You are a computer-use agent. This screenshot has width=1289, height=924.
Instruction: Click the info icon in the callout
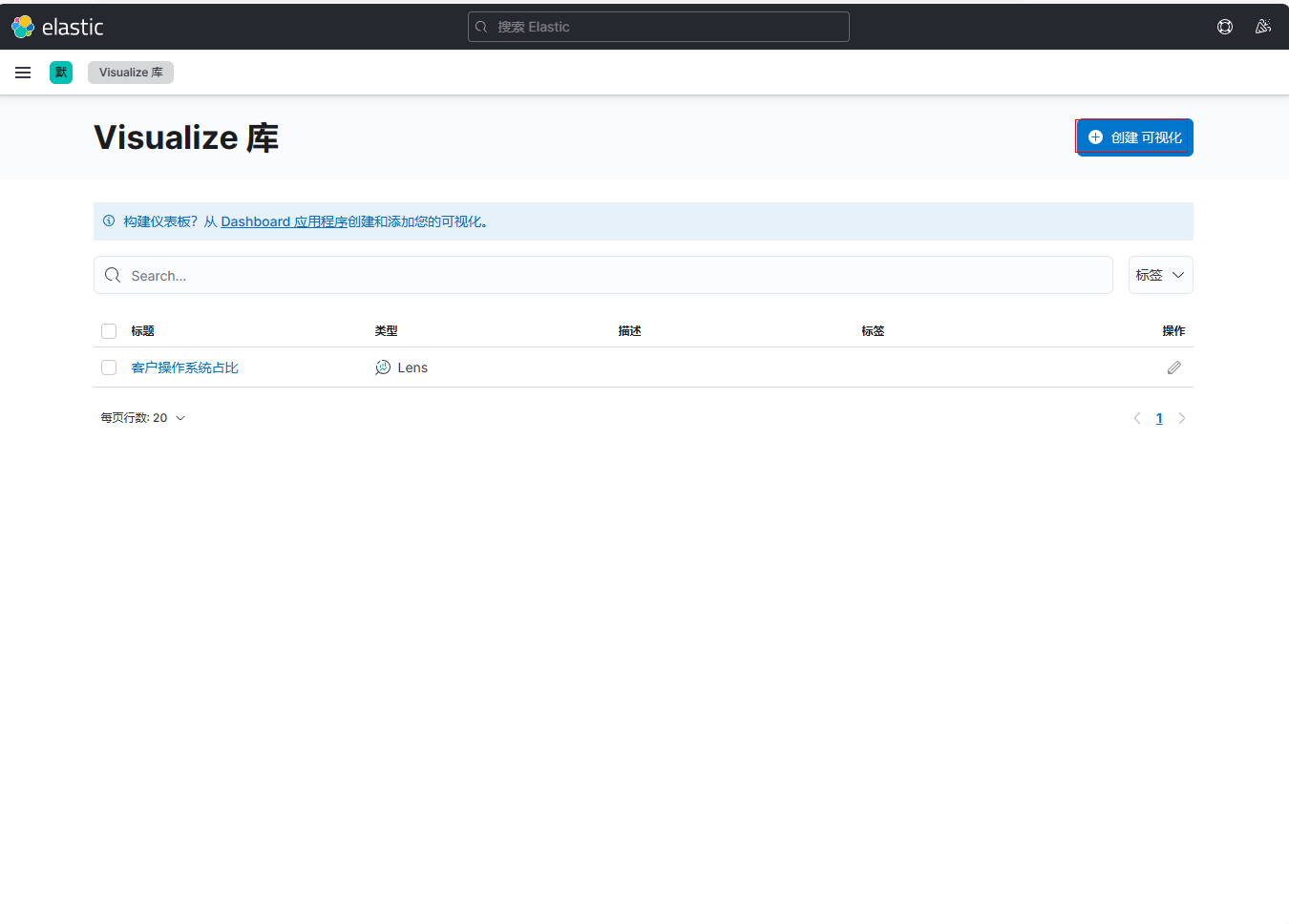[109, 221]
